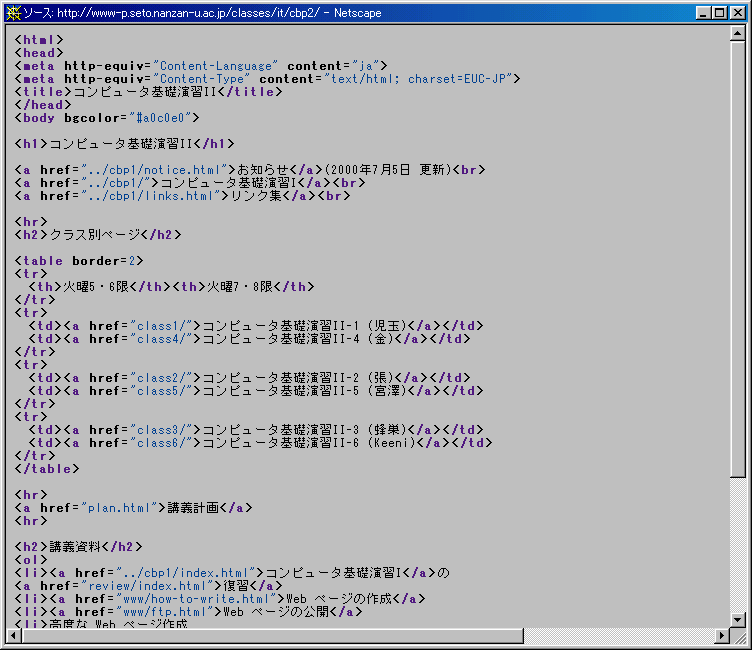Click the "class6/" href value
Viewport: 752px width, 650px height.
[x=161, y=442]
